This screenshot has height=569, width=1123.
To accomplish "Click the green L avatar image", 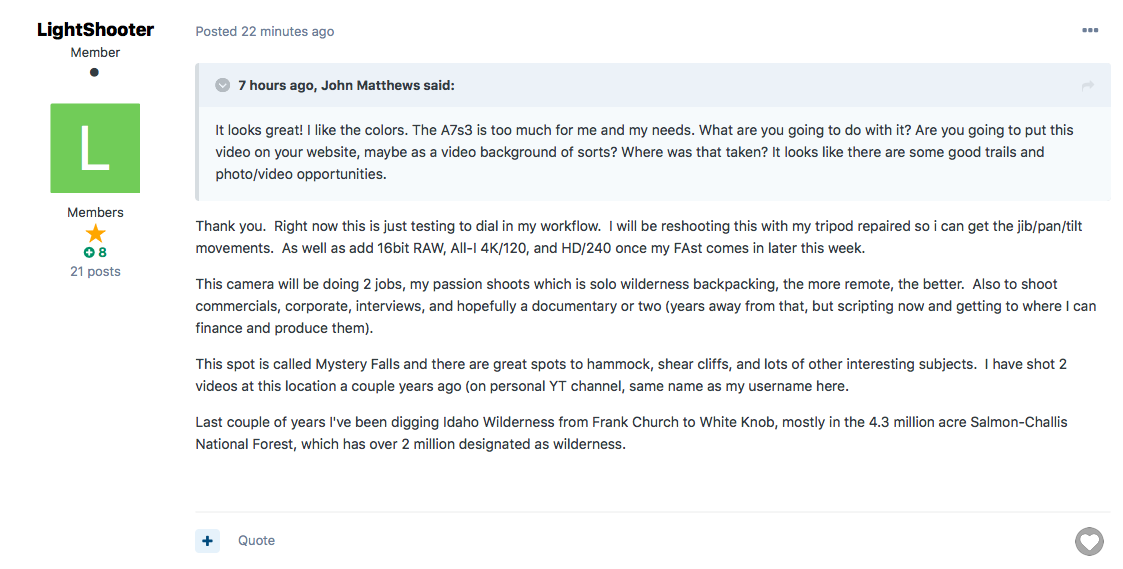I will 95,148.
